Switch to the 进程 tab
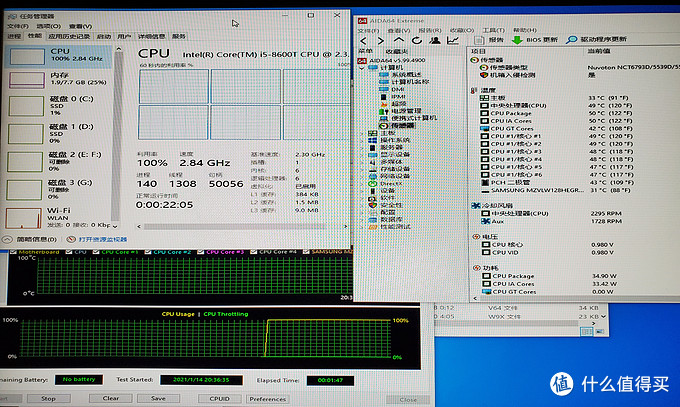This screenshot has height=407, width=680. 14,36
